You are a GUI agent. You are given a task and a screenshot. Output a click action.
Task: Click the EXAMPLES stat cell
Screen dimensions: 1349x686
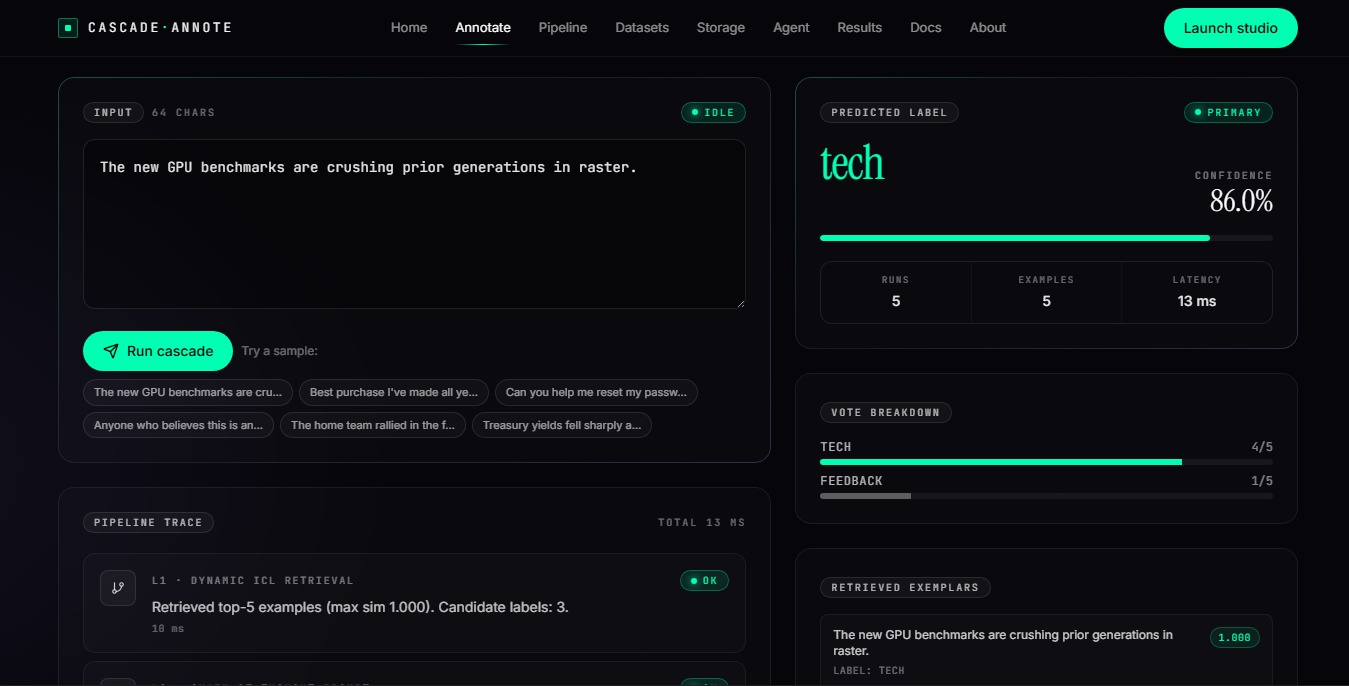tap(1046, 292)
